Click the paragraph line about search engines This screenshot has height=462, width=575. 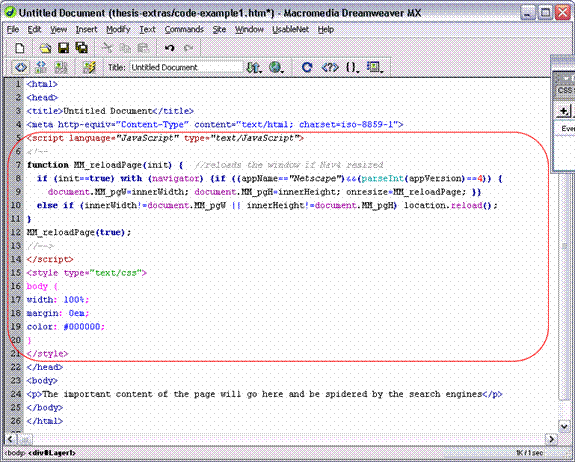[264, 394]
